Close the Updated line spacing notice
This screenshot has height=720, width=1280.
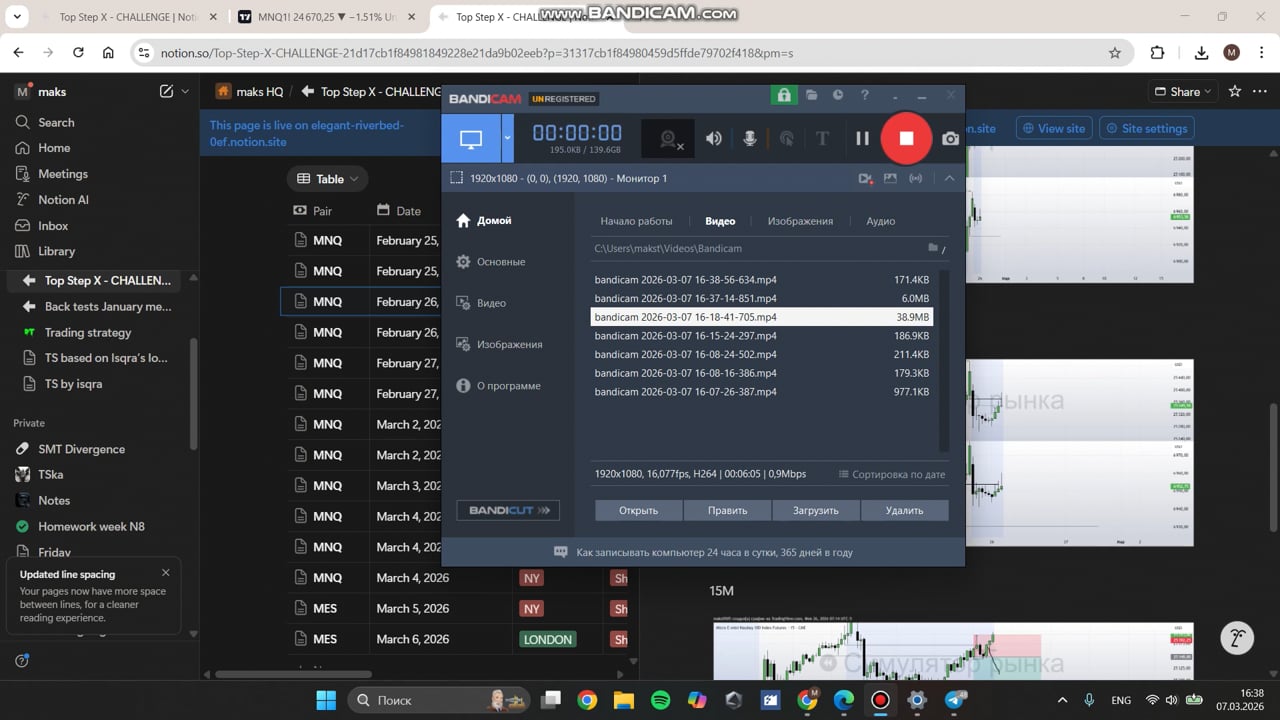coord(166,573)
